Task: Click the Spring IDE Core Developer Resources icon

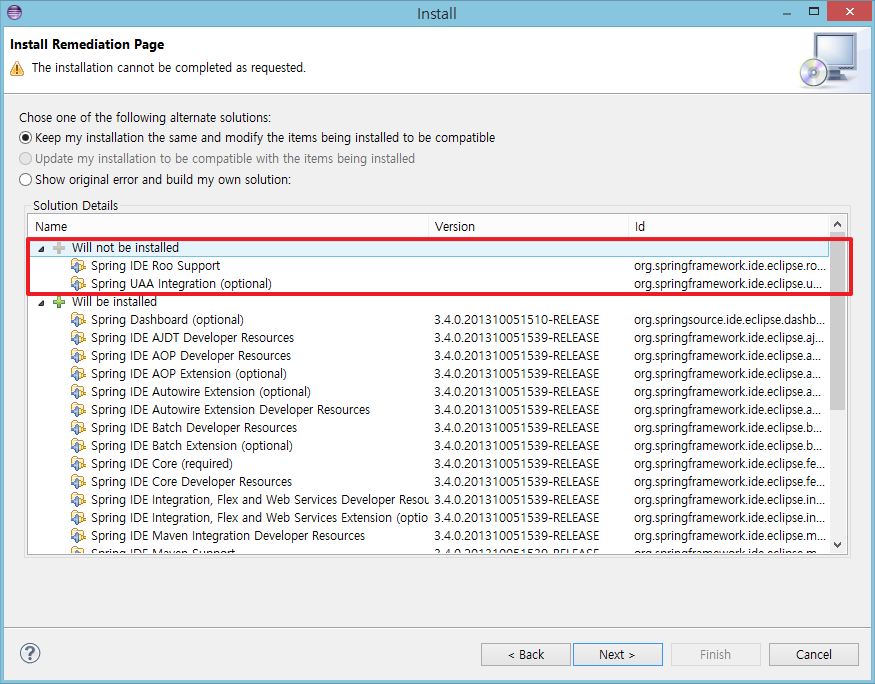Action: tap(78, 481)
